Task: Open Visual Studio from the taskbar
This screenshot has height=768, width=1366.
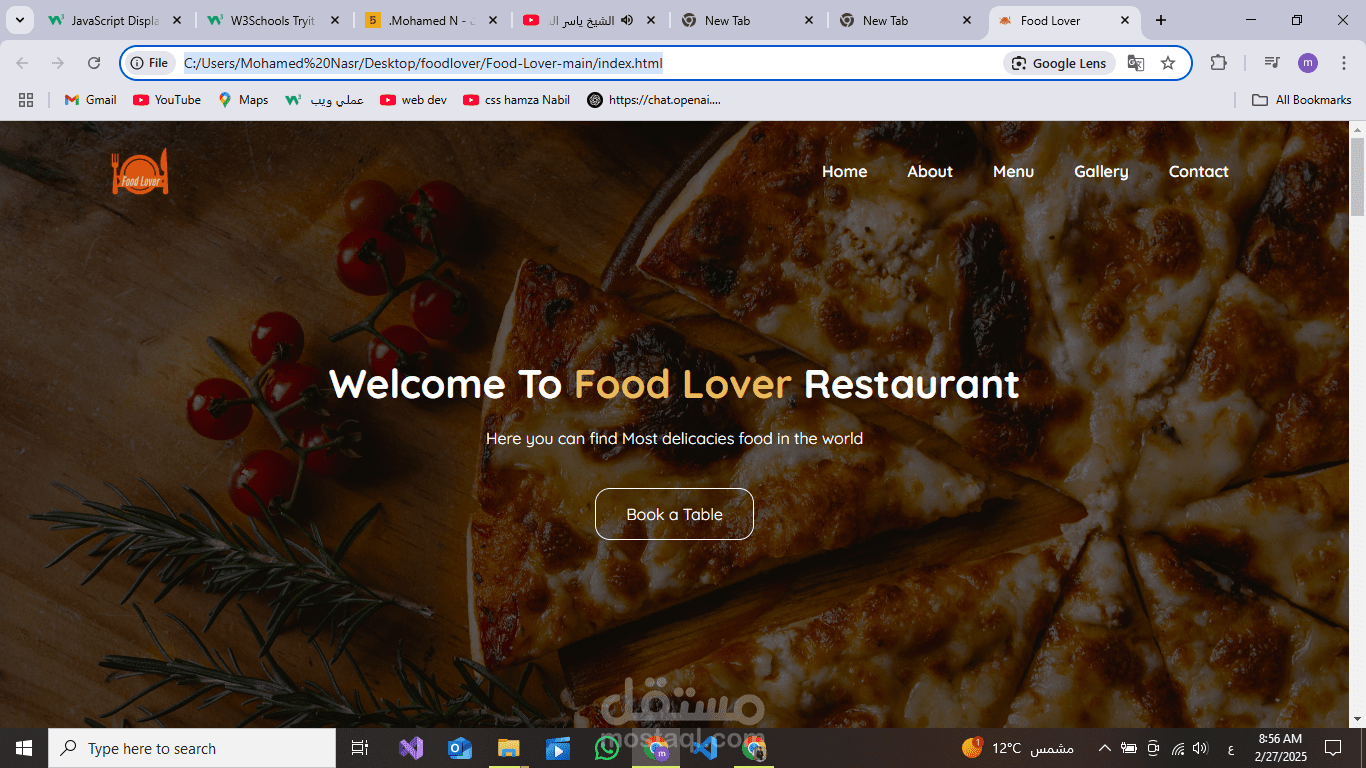Action: [411, 748]
